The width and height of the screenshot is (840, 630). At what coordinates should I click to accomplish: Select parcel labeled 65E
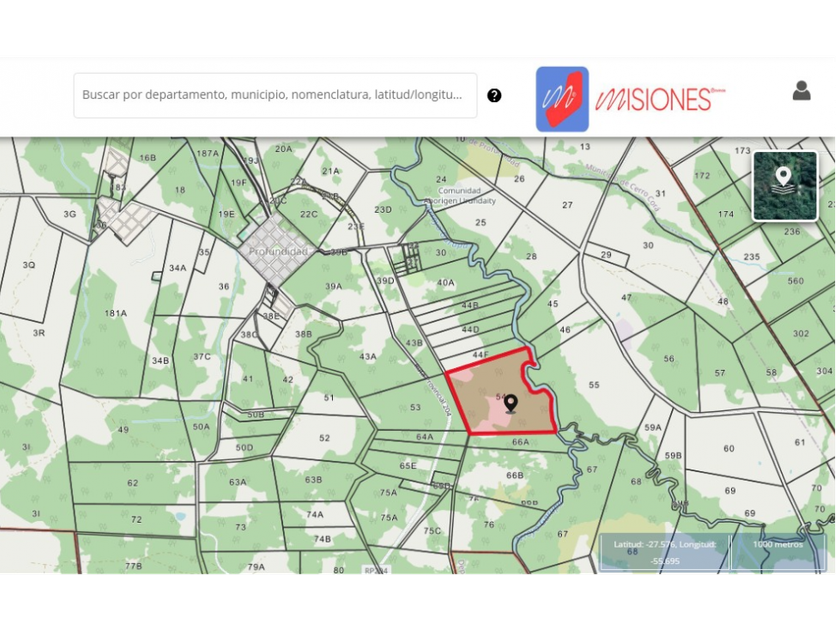[408, 466]
